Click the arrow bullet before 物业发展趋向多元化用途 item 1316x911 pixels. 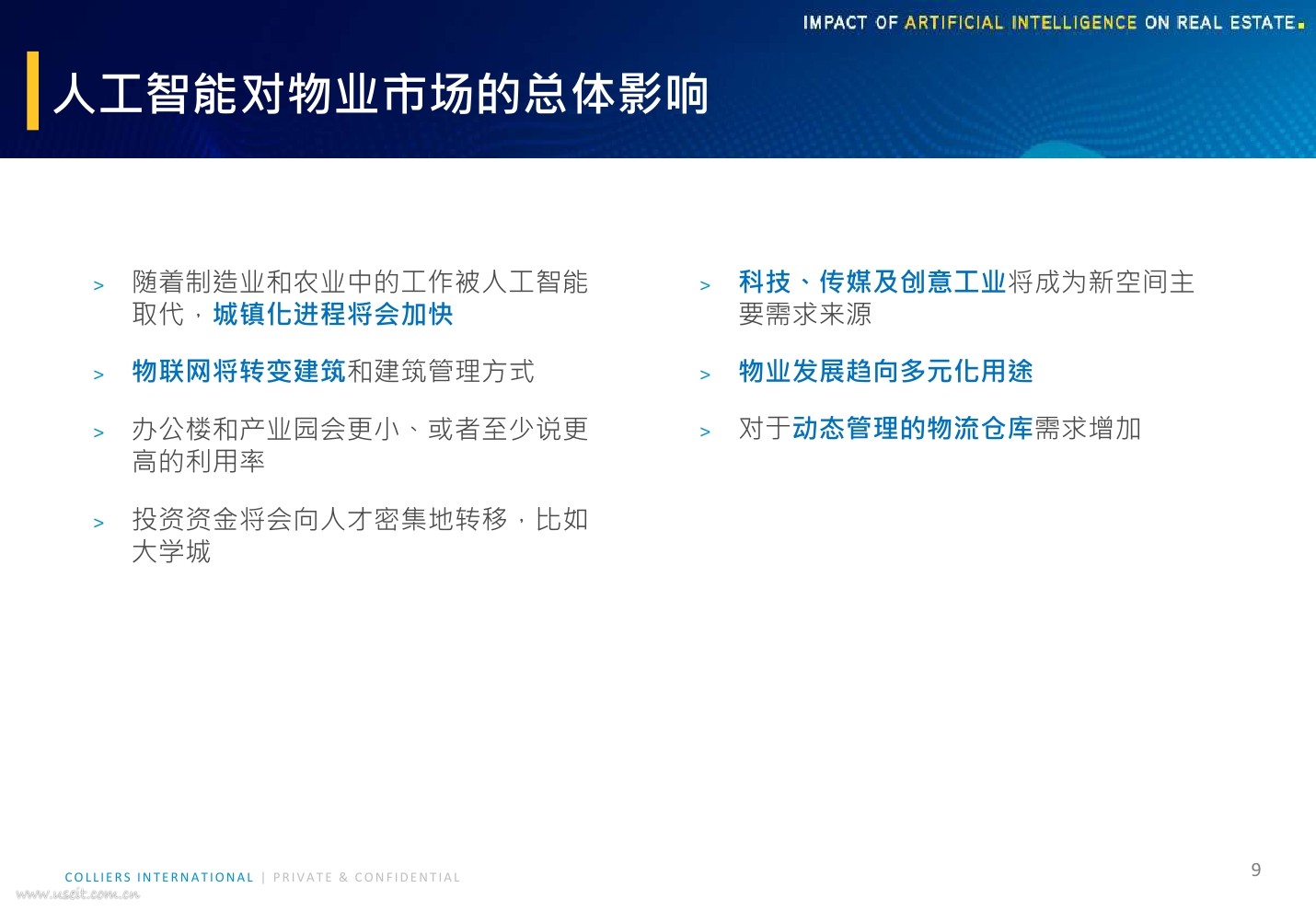tap(706, 375)
